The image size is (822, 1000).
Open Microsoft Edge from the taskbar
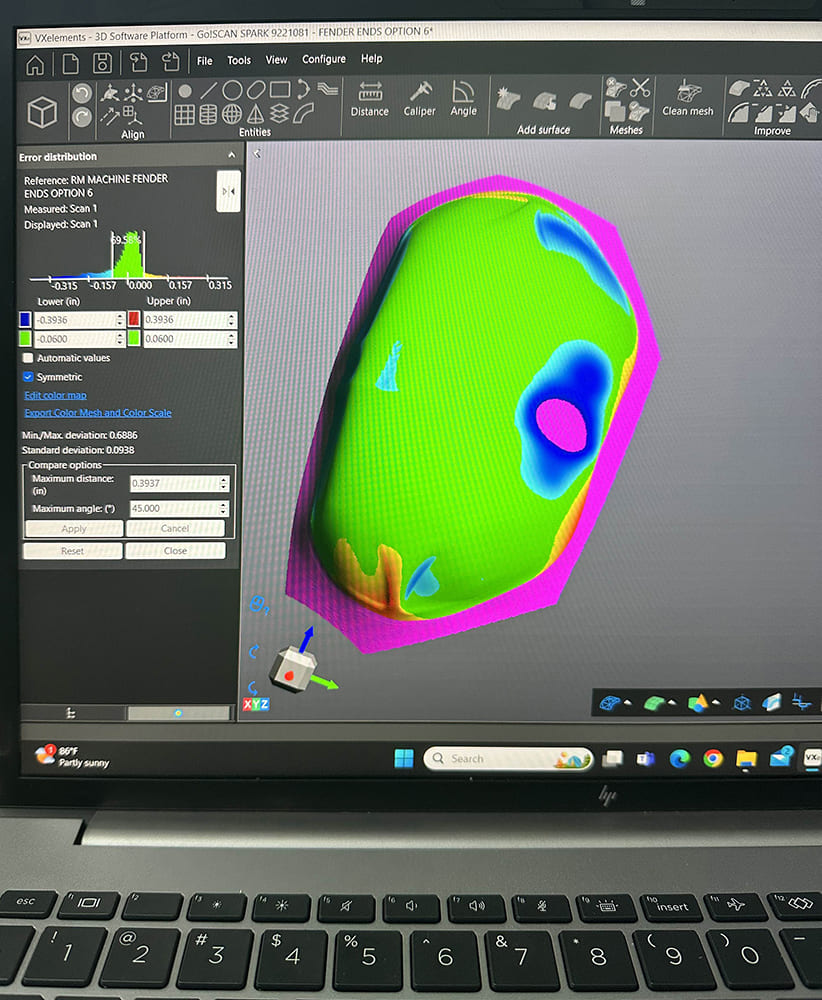coord(680,758)
